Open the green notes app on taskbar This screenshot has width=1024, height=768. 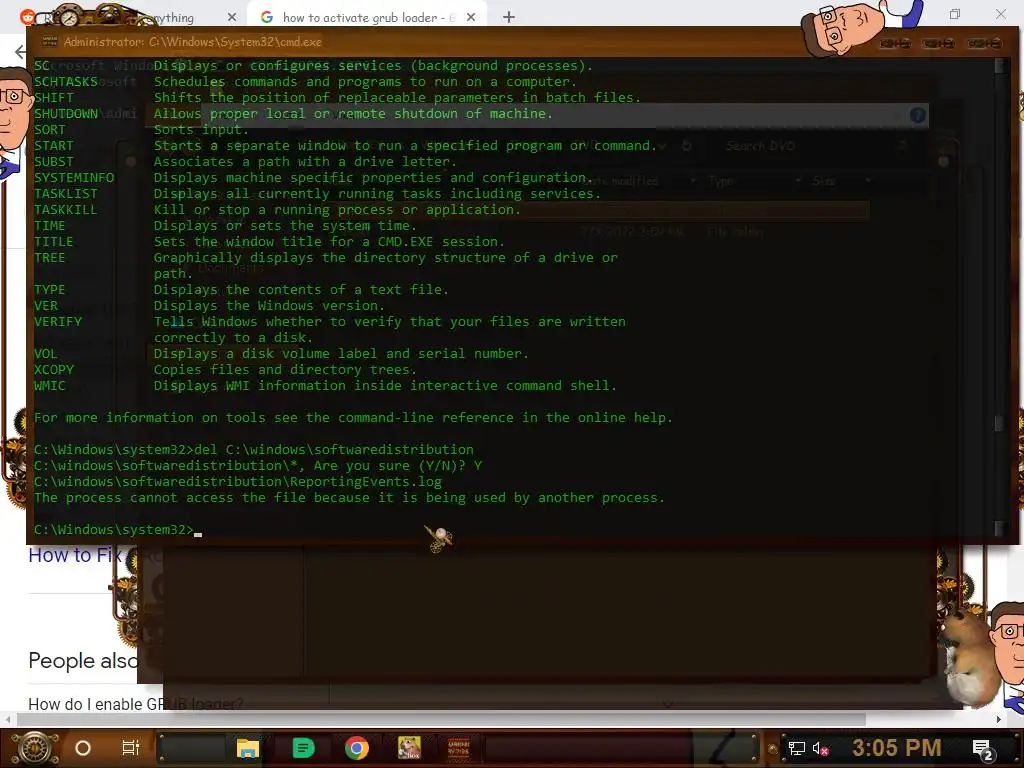pos(302,748)
